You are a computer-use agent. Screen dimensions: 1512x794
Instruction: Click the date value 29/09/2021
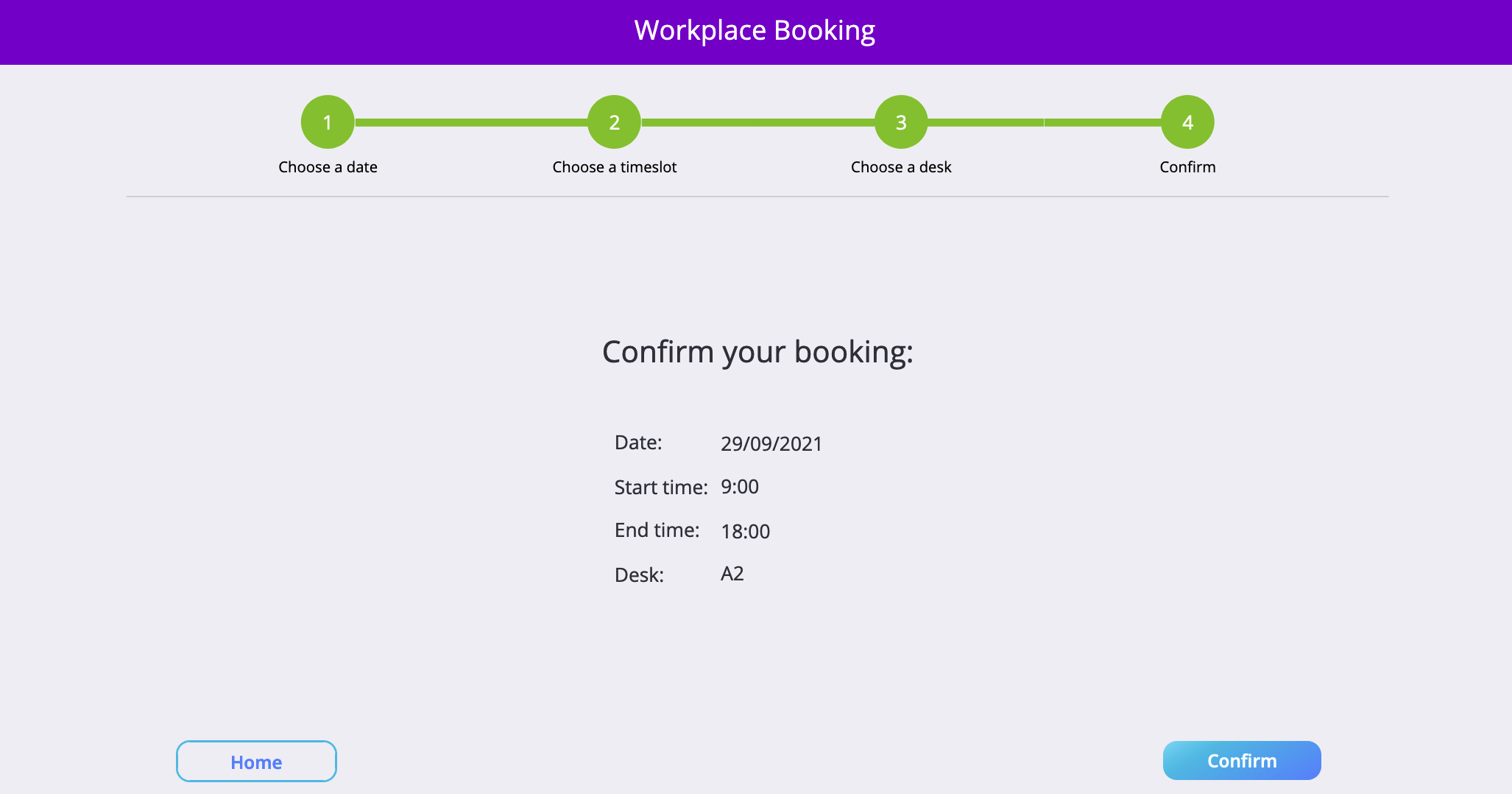pos(771,443)
